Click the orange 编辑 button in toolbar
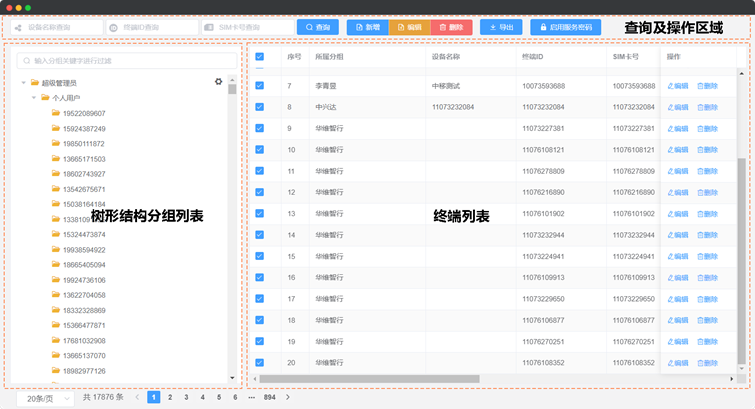Image resolution: width=755 pixels, height=409 pixels. pos(408,28)
